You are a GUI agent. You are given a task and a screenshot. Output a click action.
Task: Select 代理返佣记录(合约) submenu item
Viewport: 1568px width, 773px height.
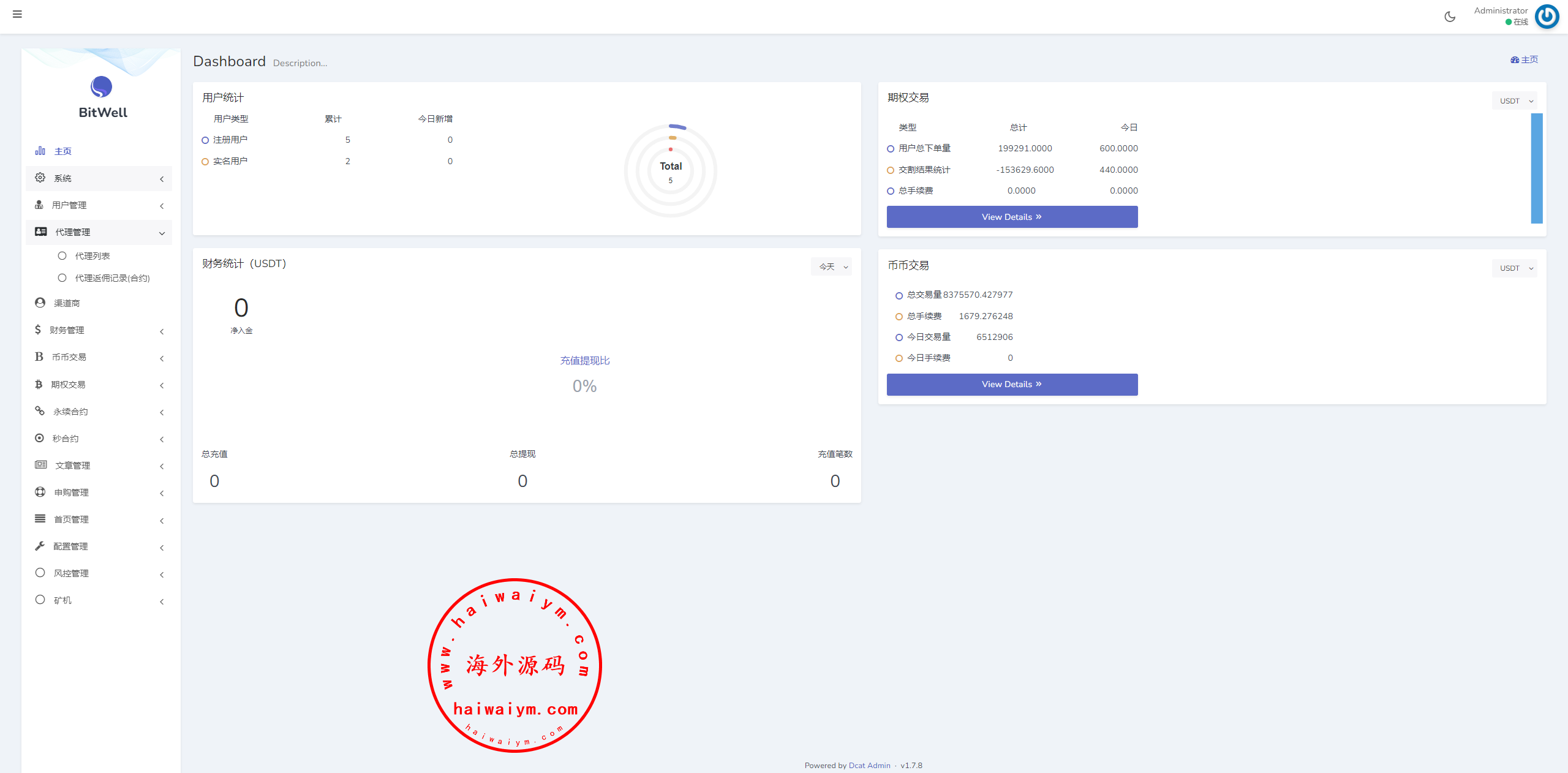click(x=112, y=278)
